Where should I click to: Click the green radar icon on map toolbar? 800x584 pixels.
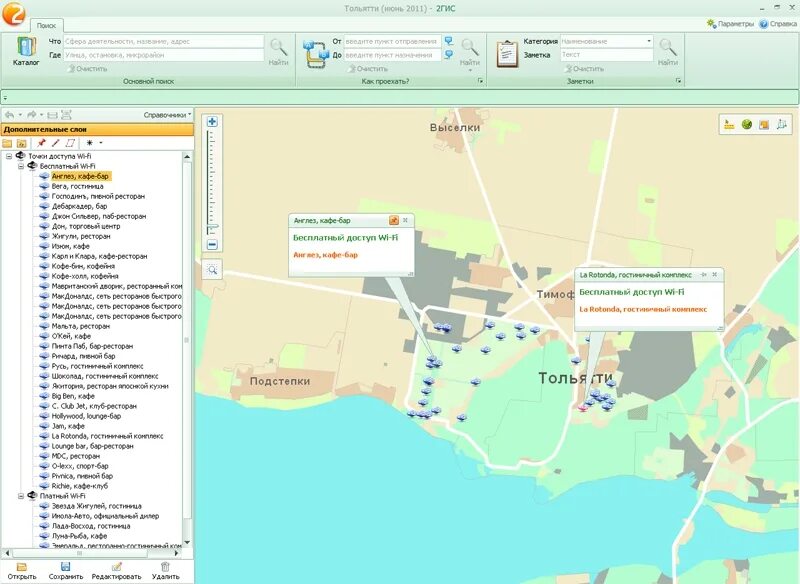point(746,124)
